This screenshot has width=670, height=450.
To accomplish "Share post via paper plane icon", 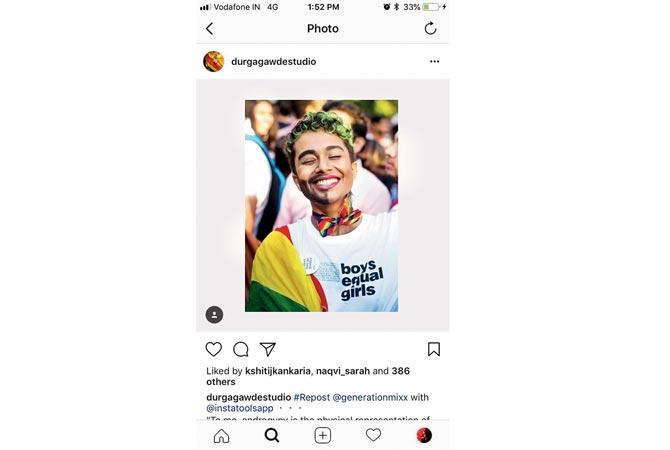I will (x=267, y=349).
